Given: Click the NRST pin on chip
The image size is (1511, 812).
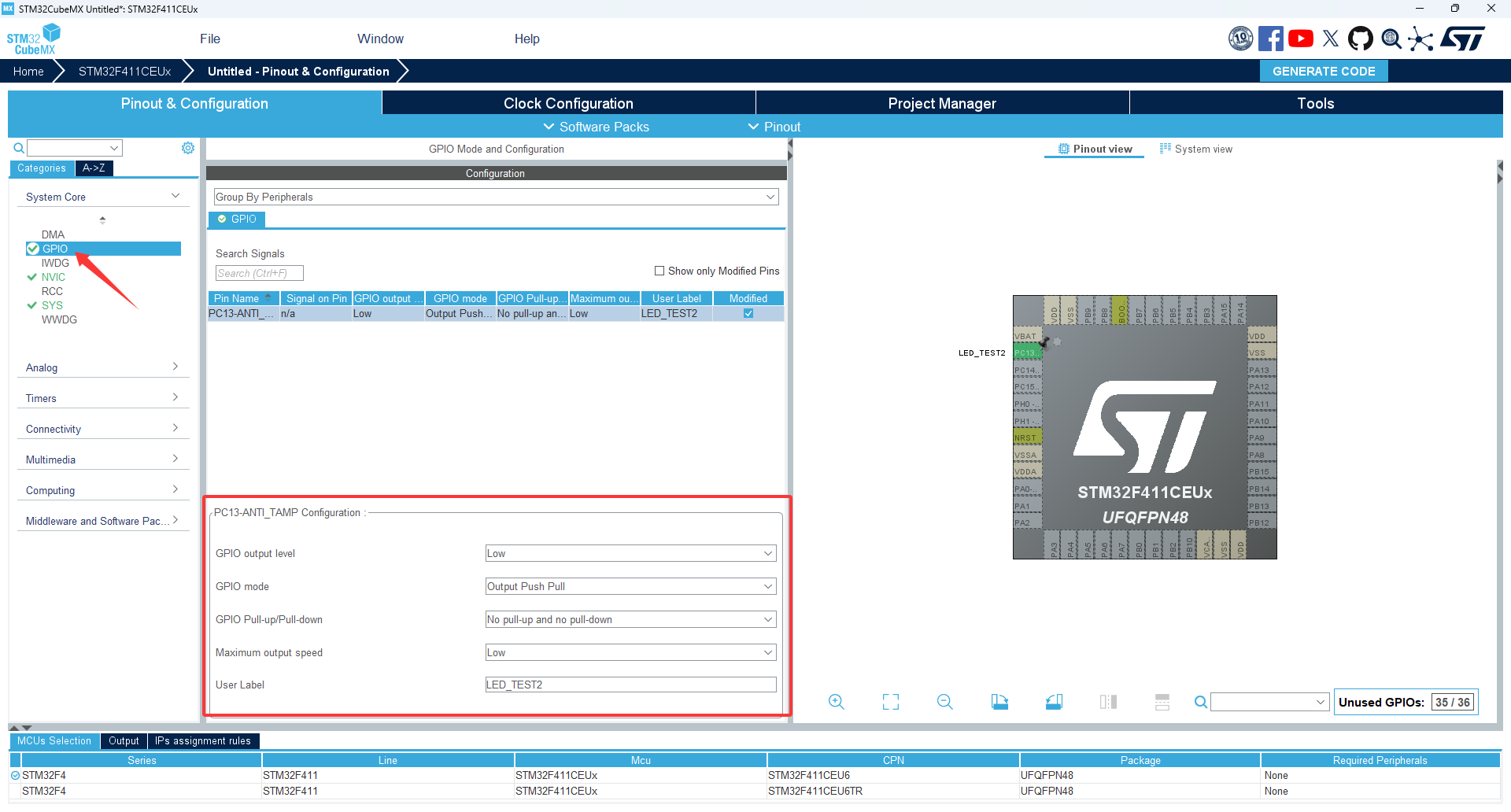Looking at the screenshot, I should coord(1027,438).
